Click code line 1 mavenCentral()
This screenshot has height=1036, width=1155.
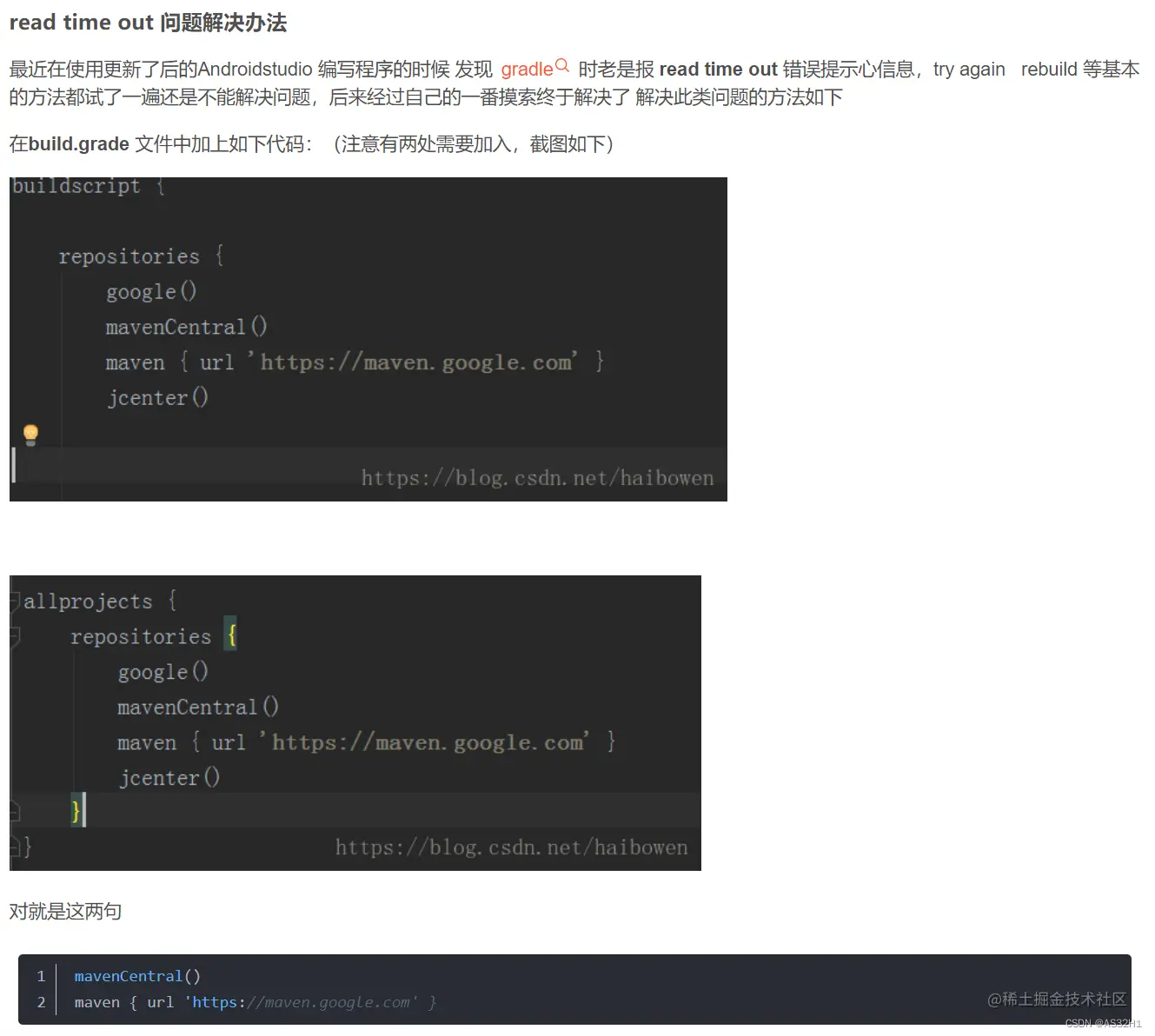click(x=137, y=976)
